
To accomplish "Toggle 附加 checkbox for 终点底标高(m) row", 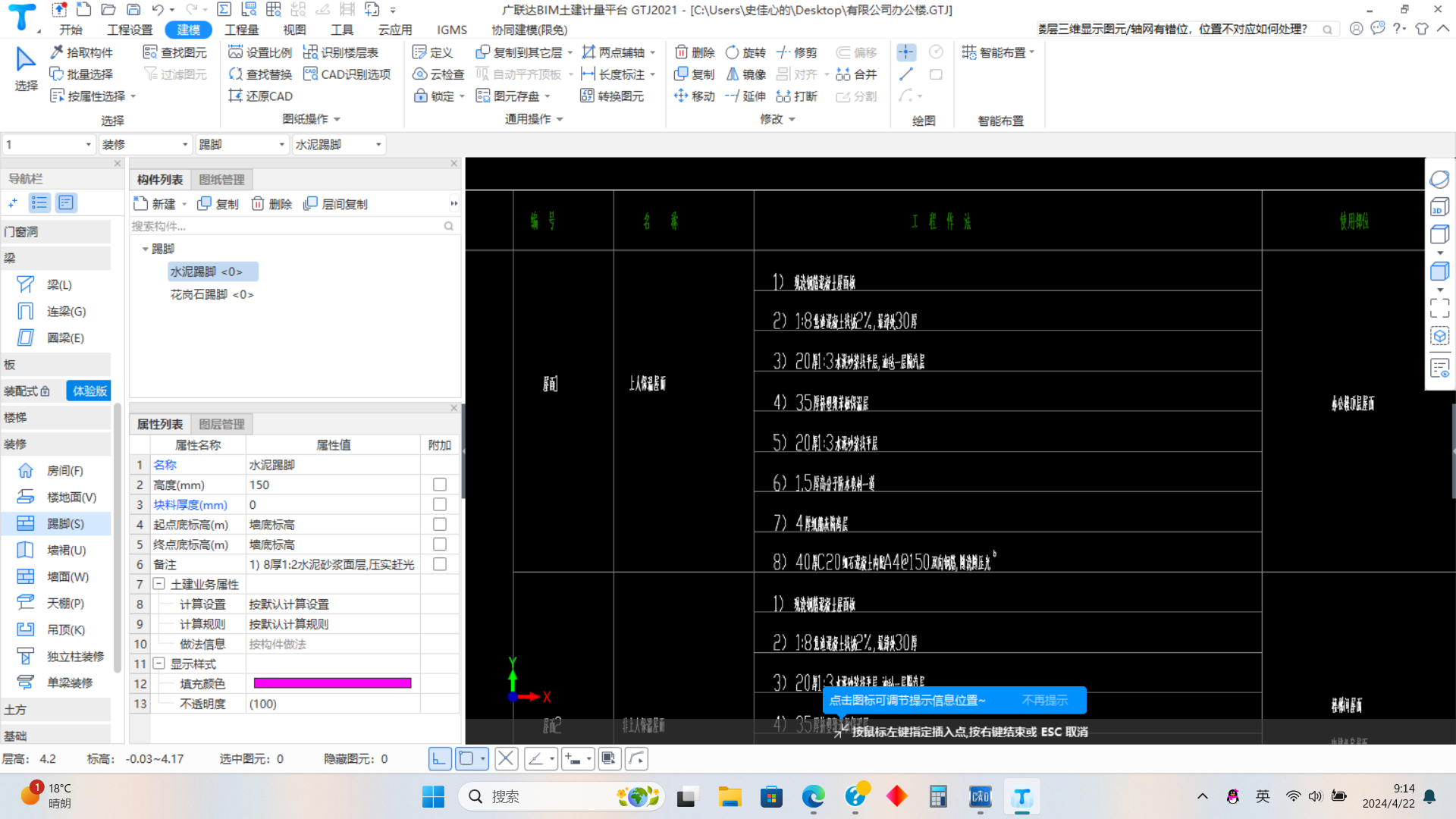I will pyautogui.click(x=440, y=544).
